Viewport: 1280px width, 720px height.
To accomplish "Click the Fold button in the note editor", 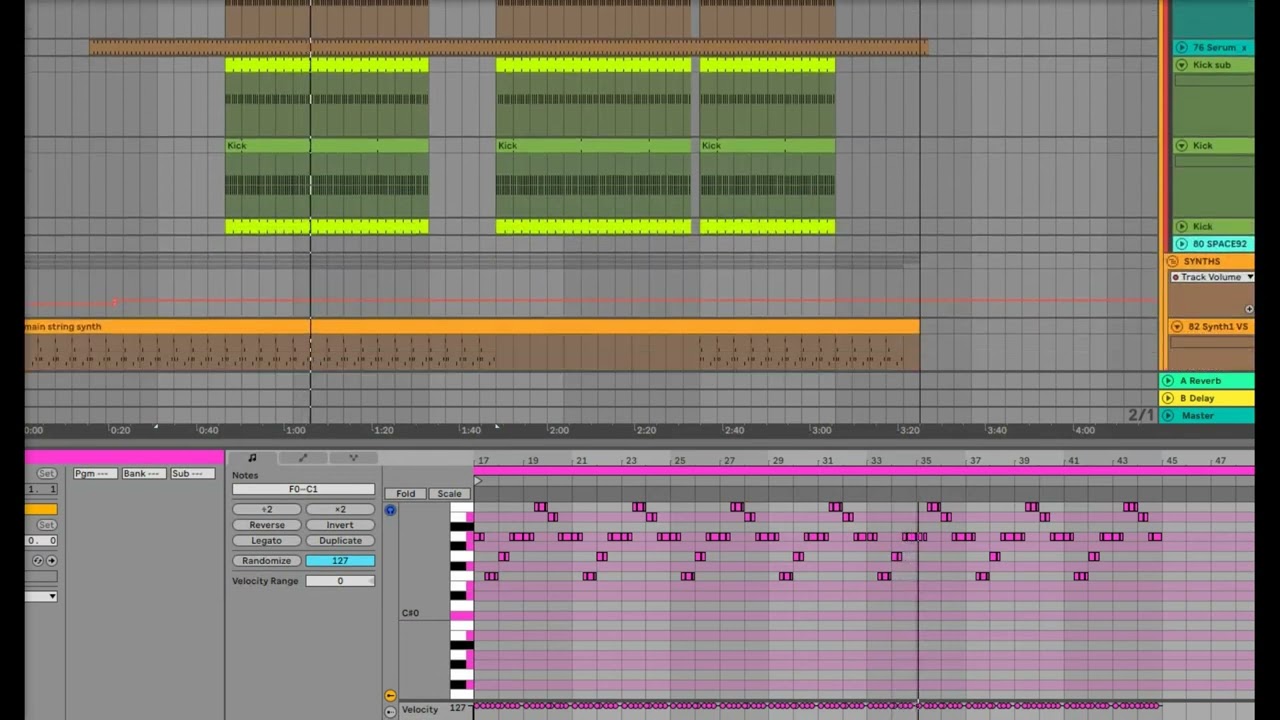I will [x=405, y=494].
